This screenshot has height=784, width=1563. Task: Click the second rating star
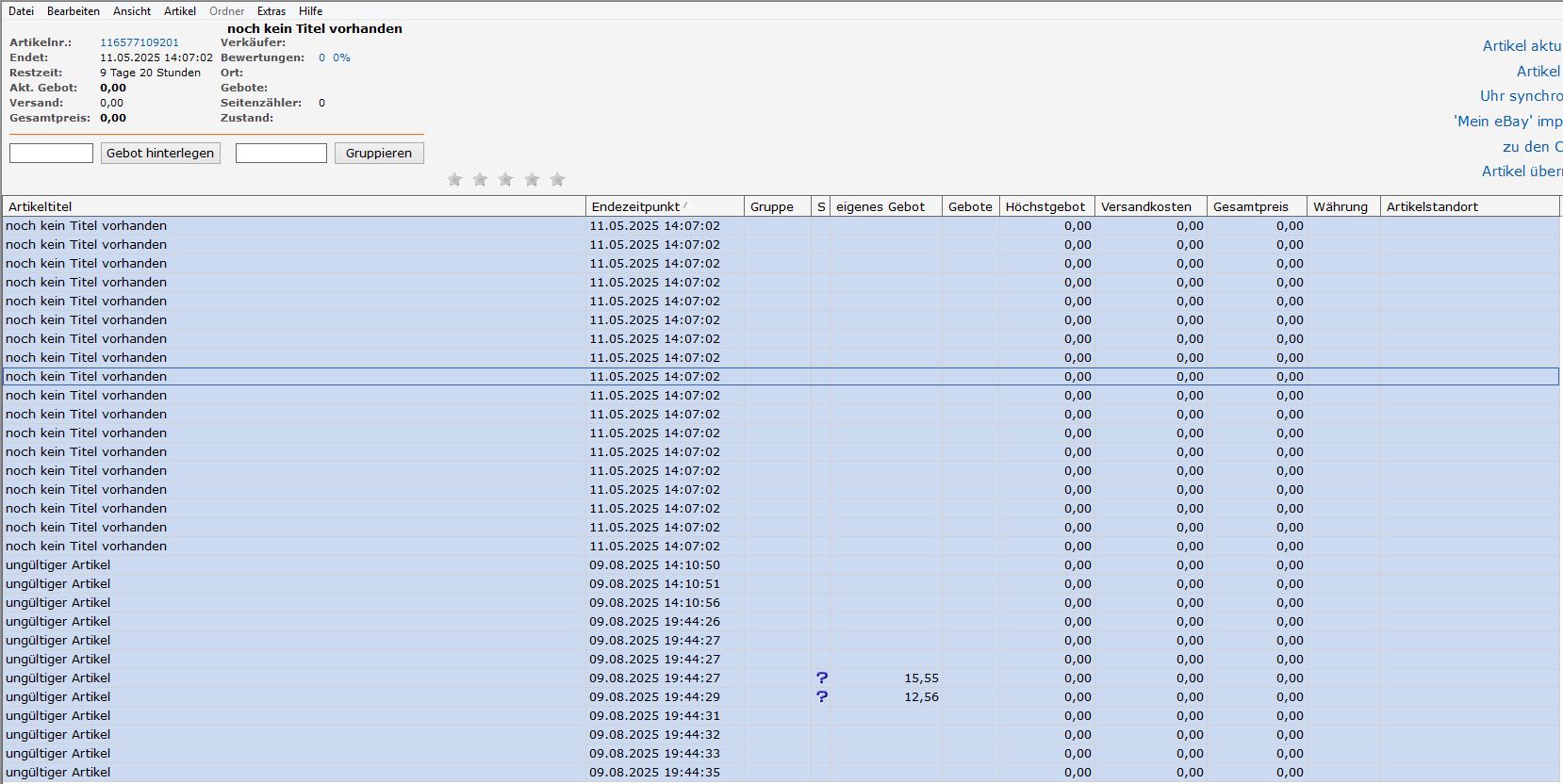[x=480, y=179]
